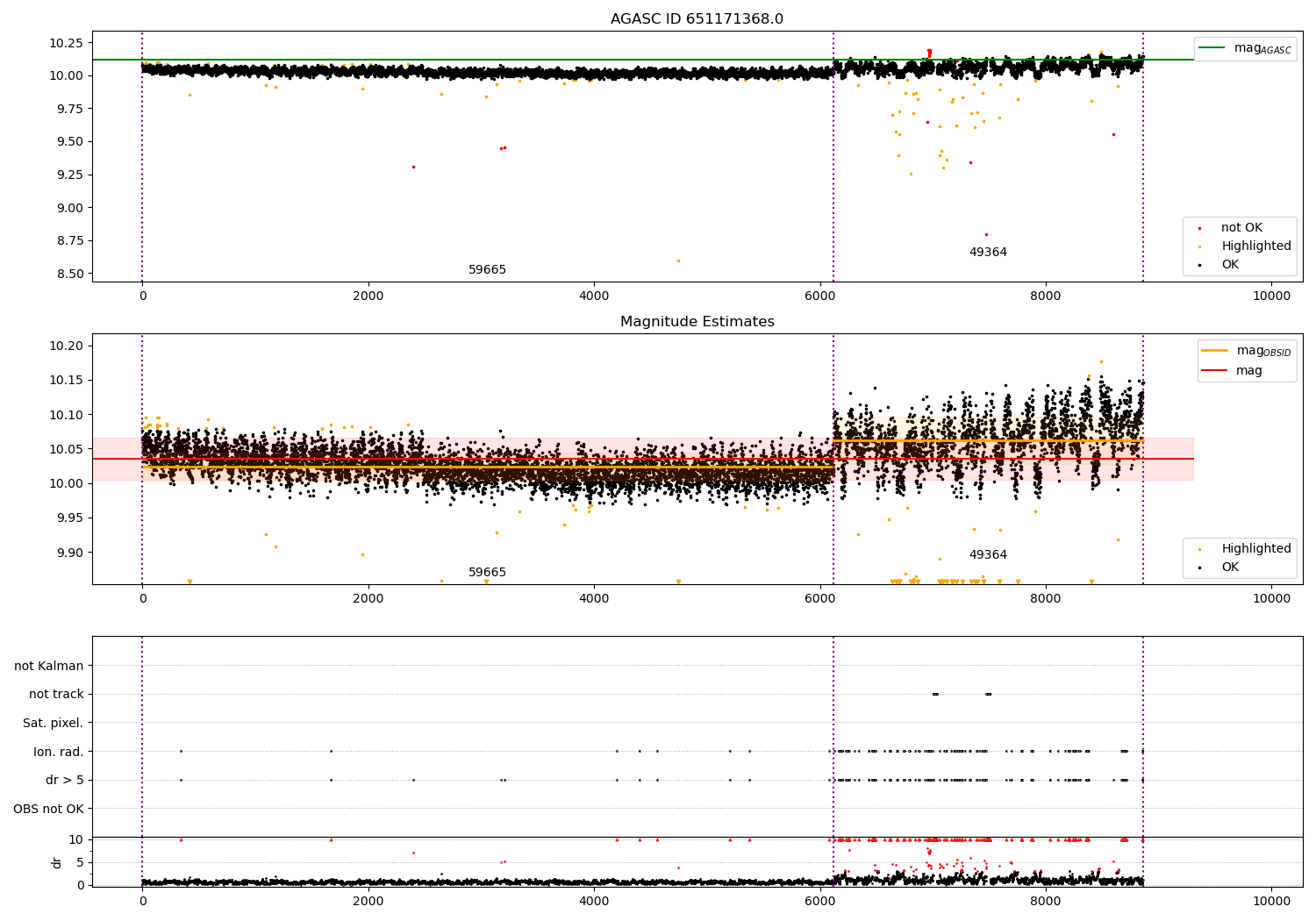Click x-axis tick 6000 under the bottom plot

[820, 902]
